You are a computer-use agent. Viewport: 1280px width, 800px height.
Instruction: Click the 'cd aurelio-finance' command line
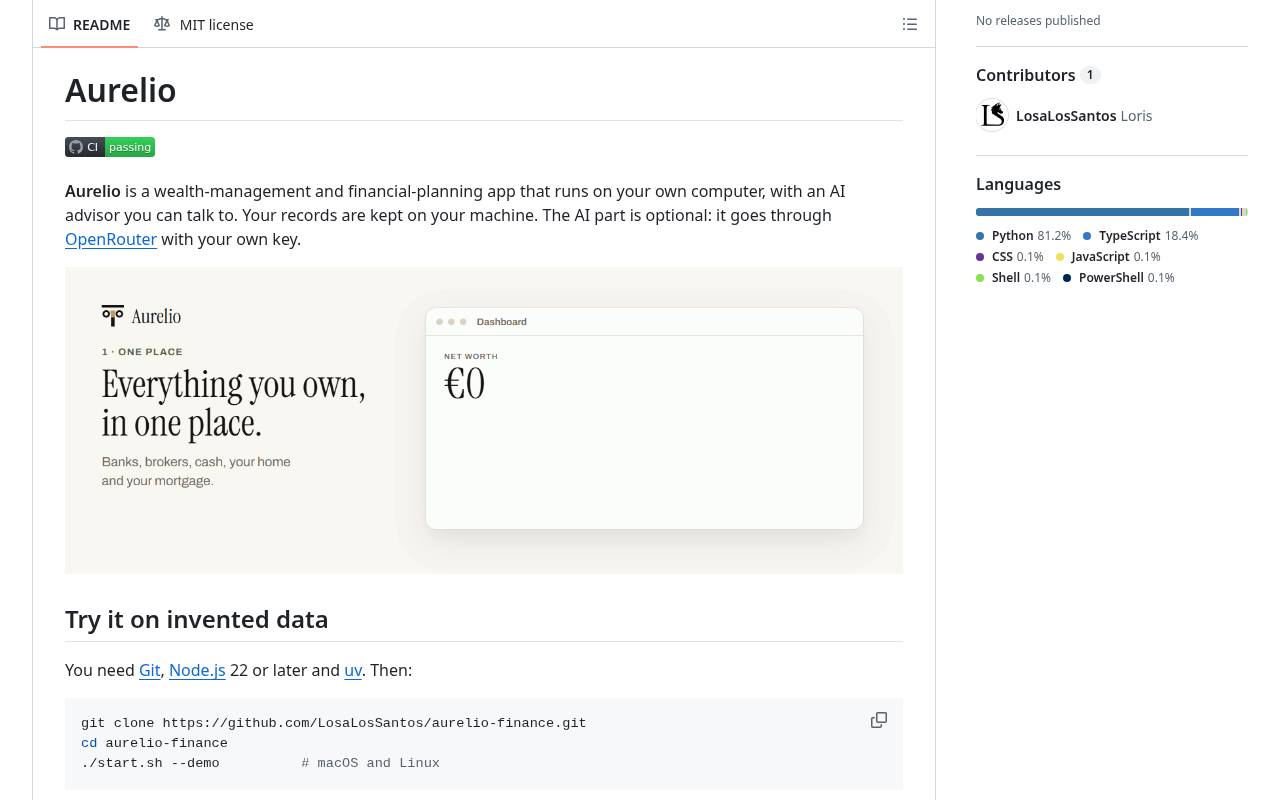click(x=154, y=743)
